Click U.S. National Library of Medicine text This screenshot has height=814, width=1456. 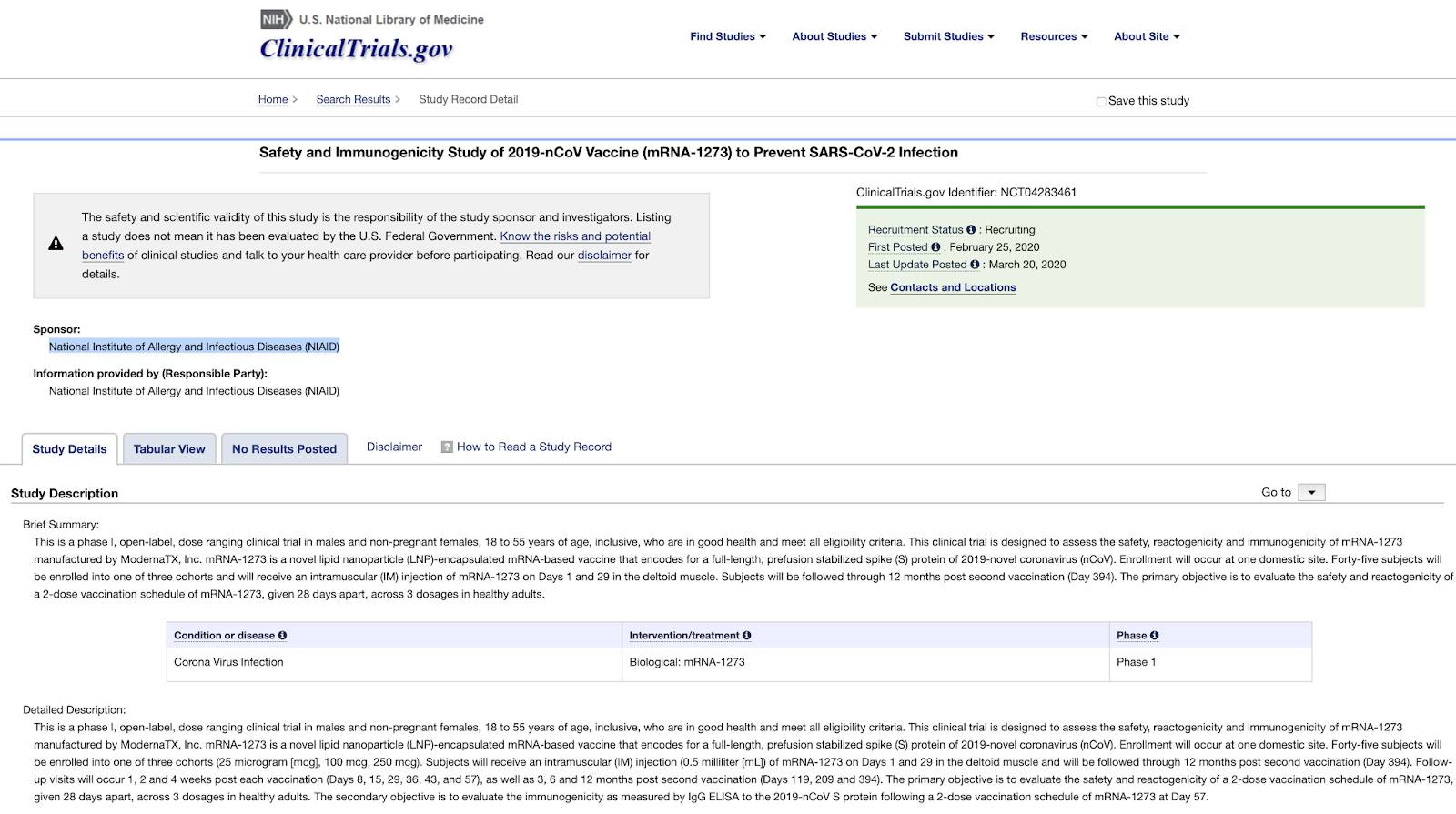tap(391, 19)
